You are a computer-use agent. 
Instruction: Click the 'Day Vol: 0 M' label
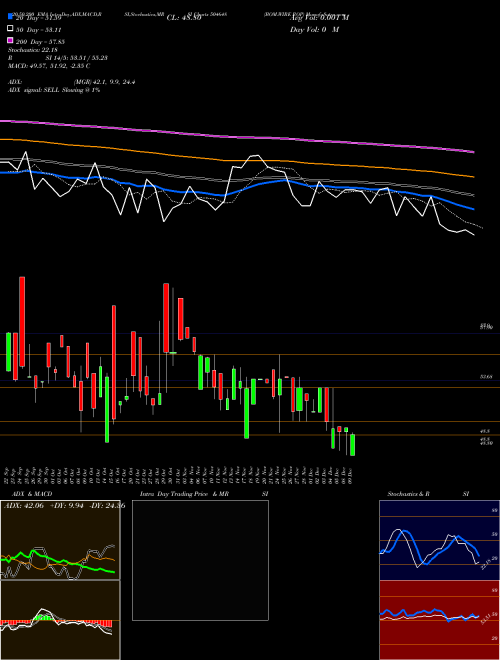coord(314,30)
